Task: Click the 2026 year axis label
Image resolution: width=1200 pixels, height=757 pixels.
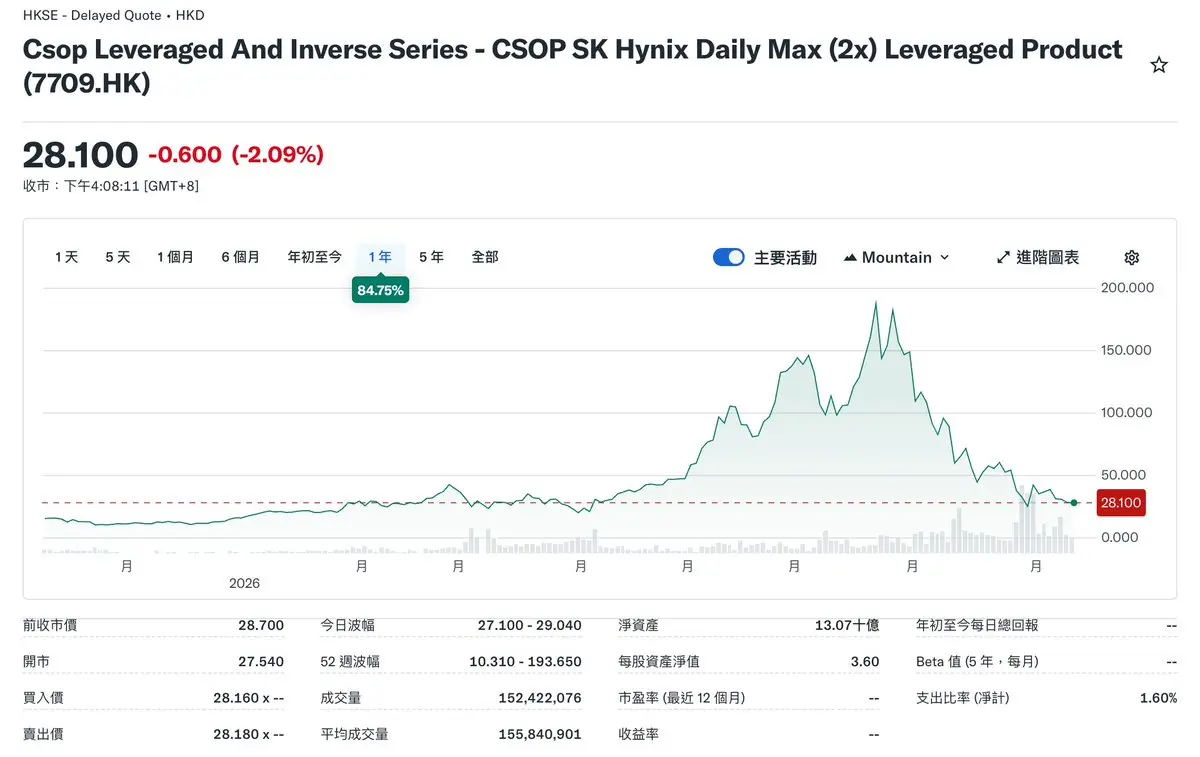Action: (244, 583)
